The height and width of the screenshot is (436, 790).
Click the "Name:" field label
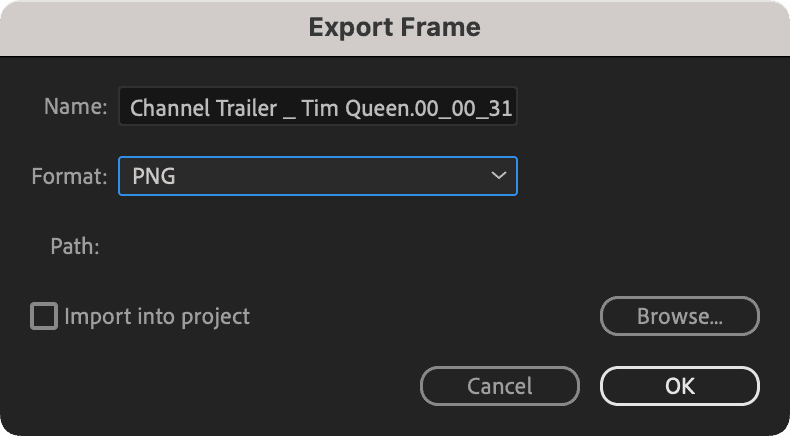click(x=75, y=107)
